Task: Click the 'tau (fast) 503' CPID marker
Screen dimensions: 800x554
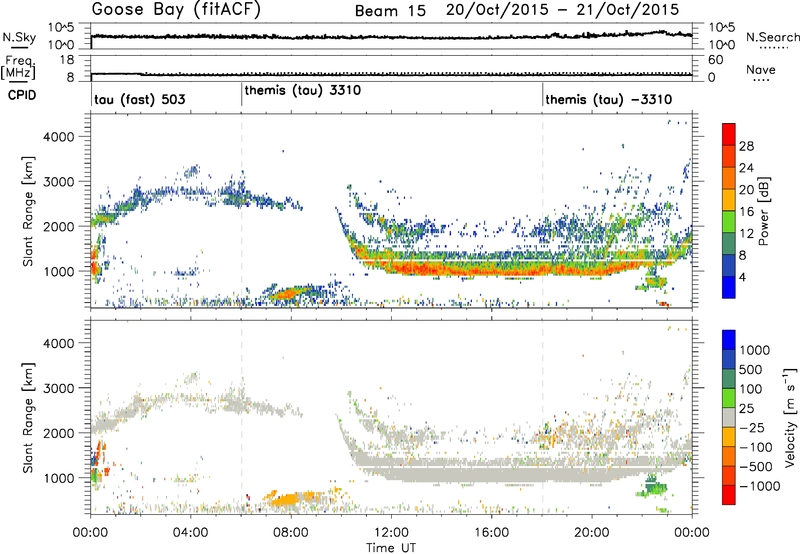Action: 139,99
